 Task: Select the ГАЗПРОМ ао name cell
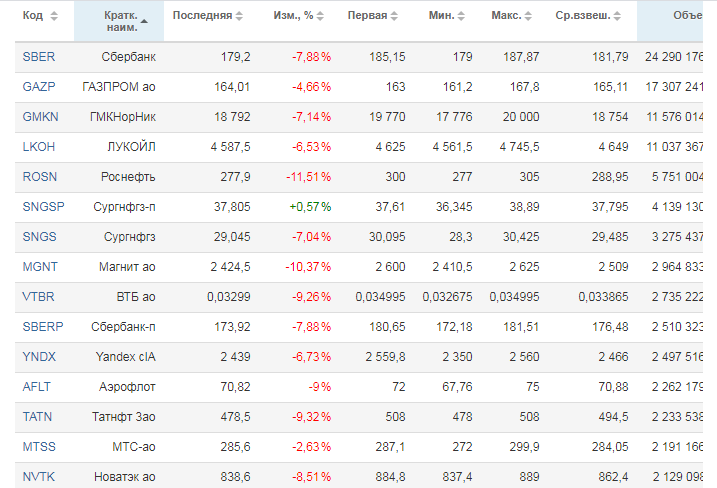point(119,87)
